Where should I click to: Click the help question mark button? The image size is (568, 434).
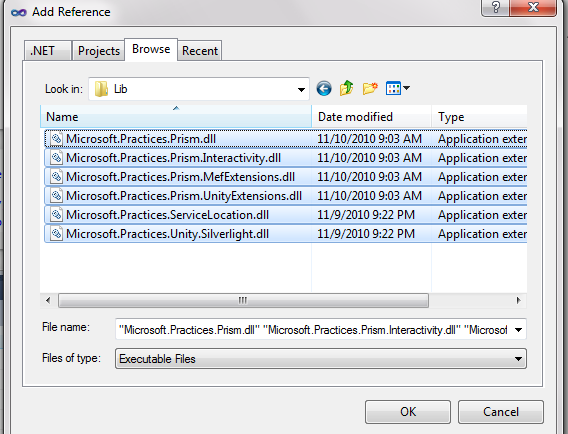495,7
